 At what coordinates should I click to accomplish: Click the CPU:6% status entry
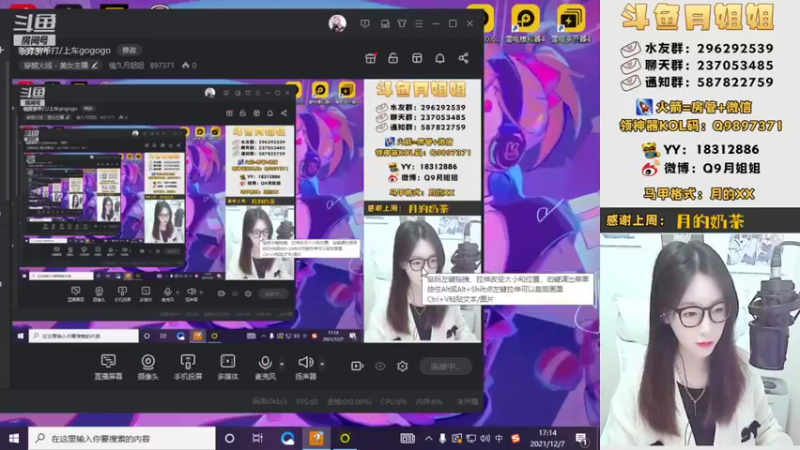click(393, 402)
